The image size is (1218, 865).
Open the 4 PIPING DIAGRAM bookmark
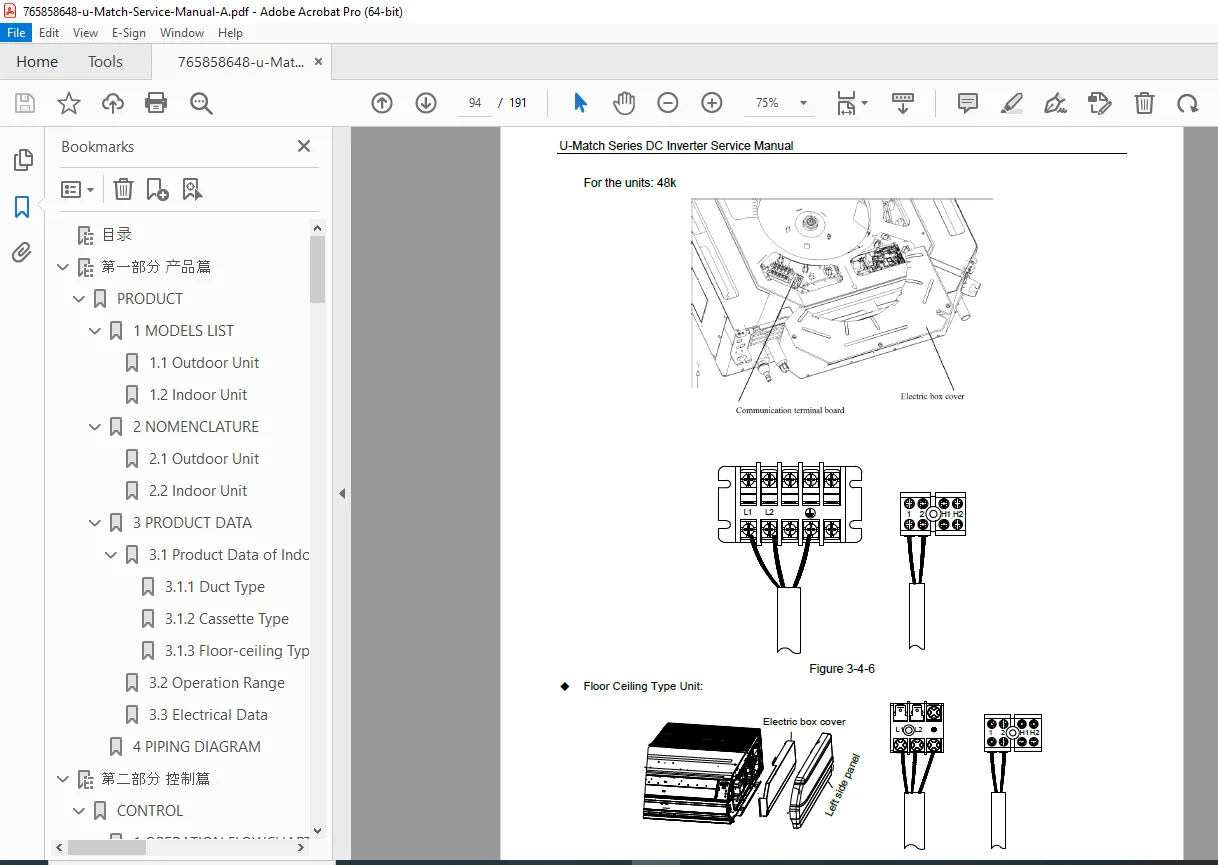(x=197, y=747)
